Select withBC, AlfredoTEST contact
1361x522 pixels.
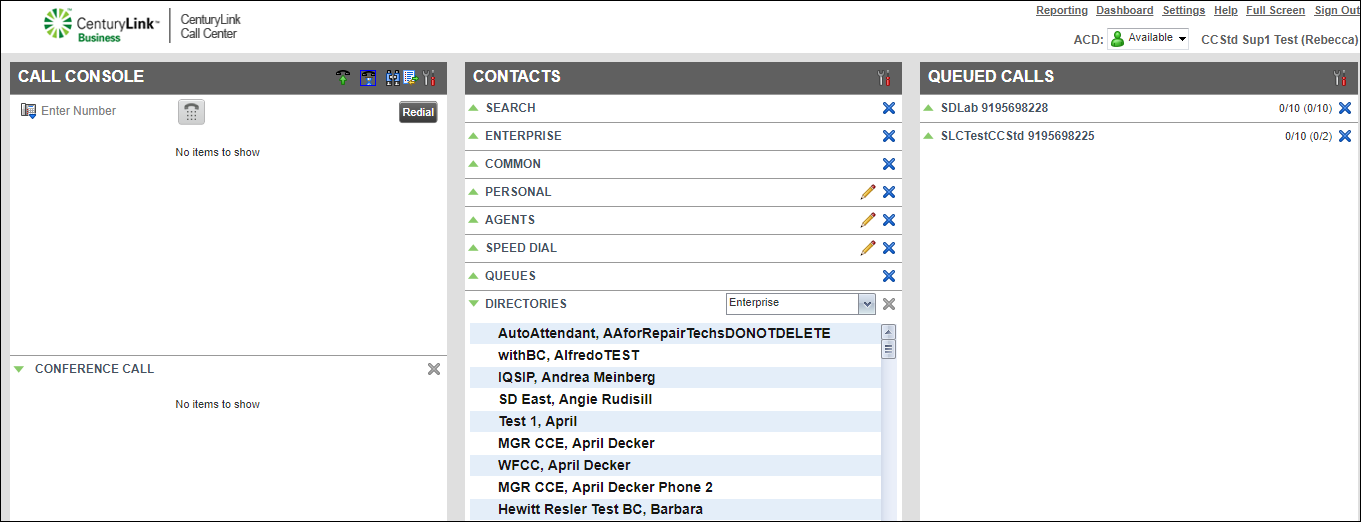coord(675,355)
